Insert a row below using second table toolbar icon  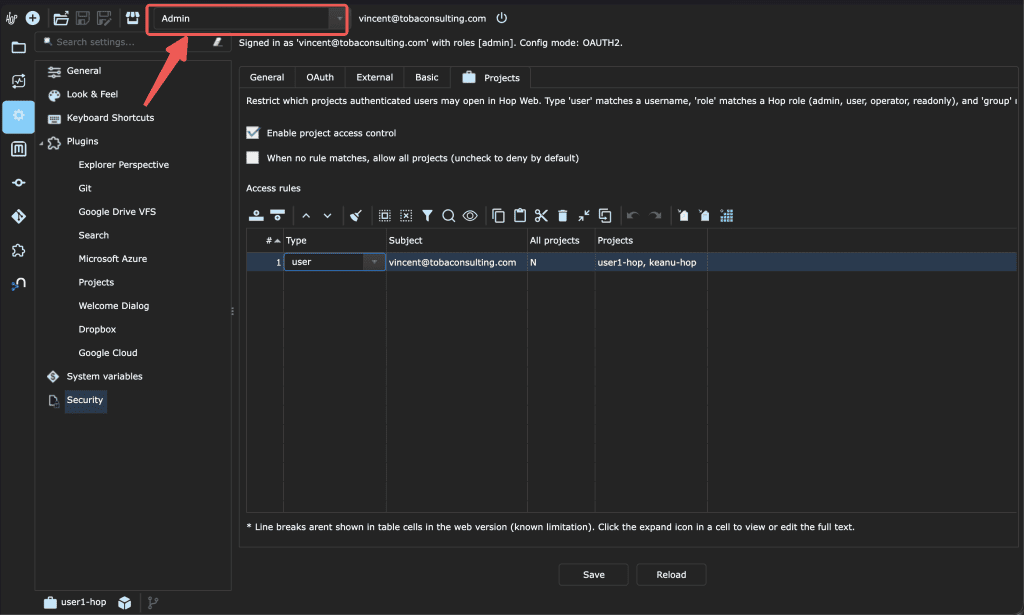[x=278, y=215]
